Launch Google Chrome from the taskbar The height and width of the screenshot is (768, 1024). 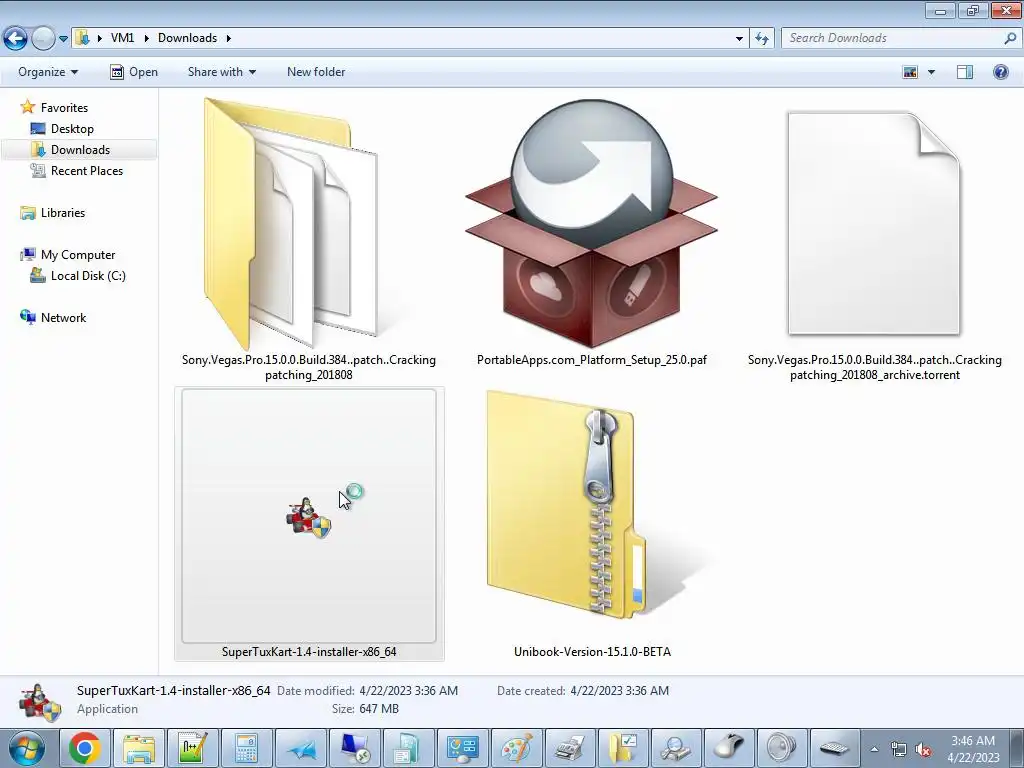pyautogui.click(x=85, y=748)
